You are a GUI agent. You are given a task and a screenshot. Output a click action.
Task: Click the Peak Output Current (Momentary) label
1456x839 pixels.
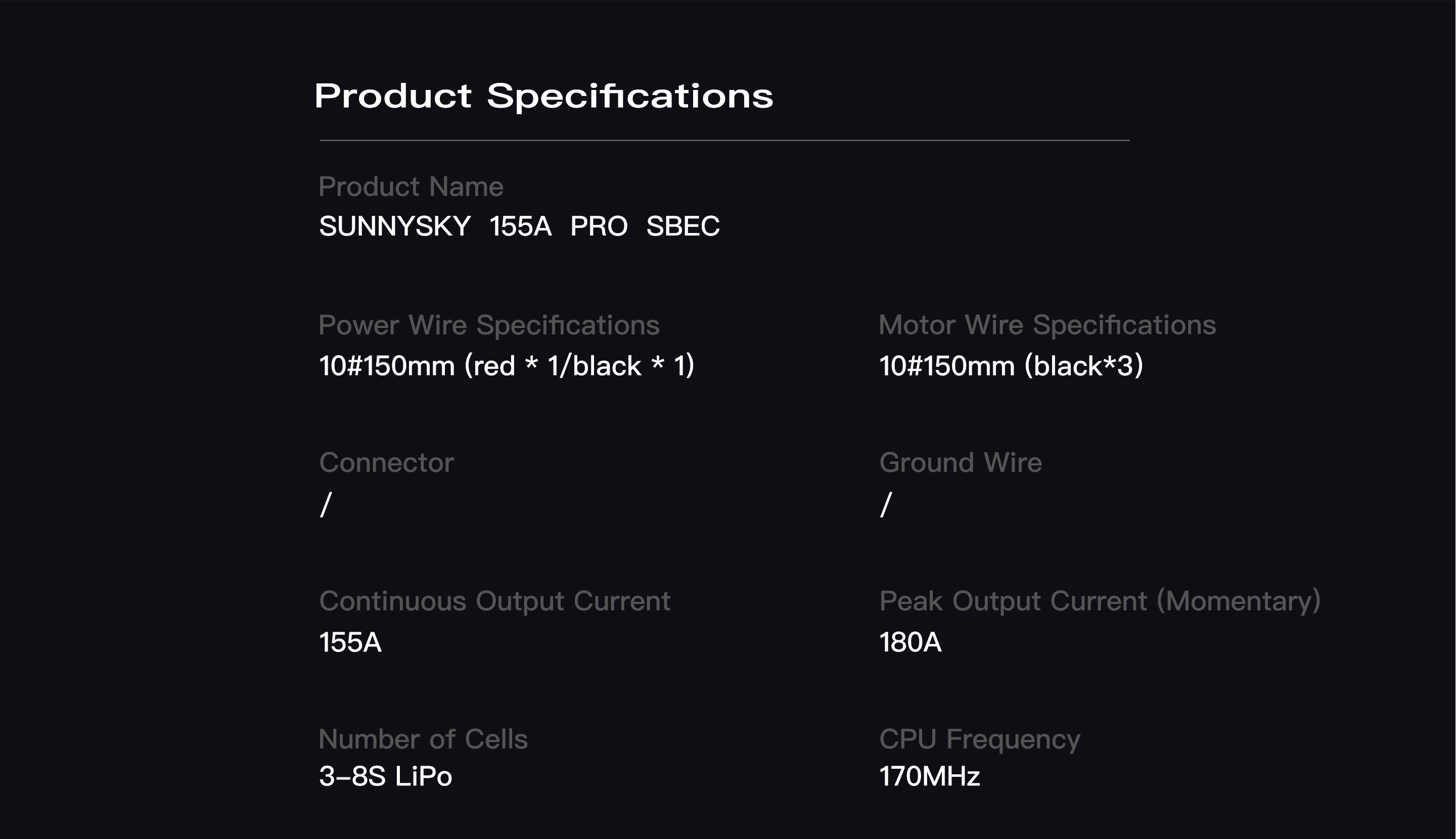click(x=1099, y=601)
